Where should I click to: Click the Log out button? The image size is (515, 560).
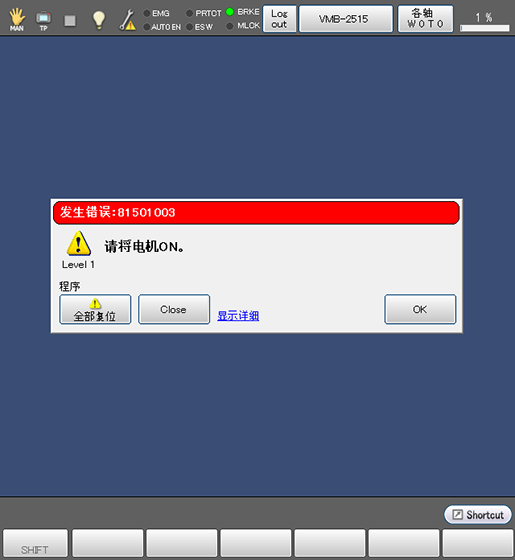(x=279, y=19)
